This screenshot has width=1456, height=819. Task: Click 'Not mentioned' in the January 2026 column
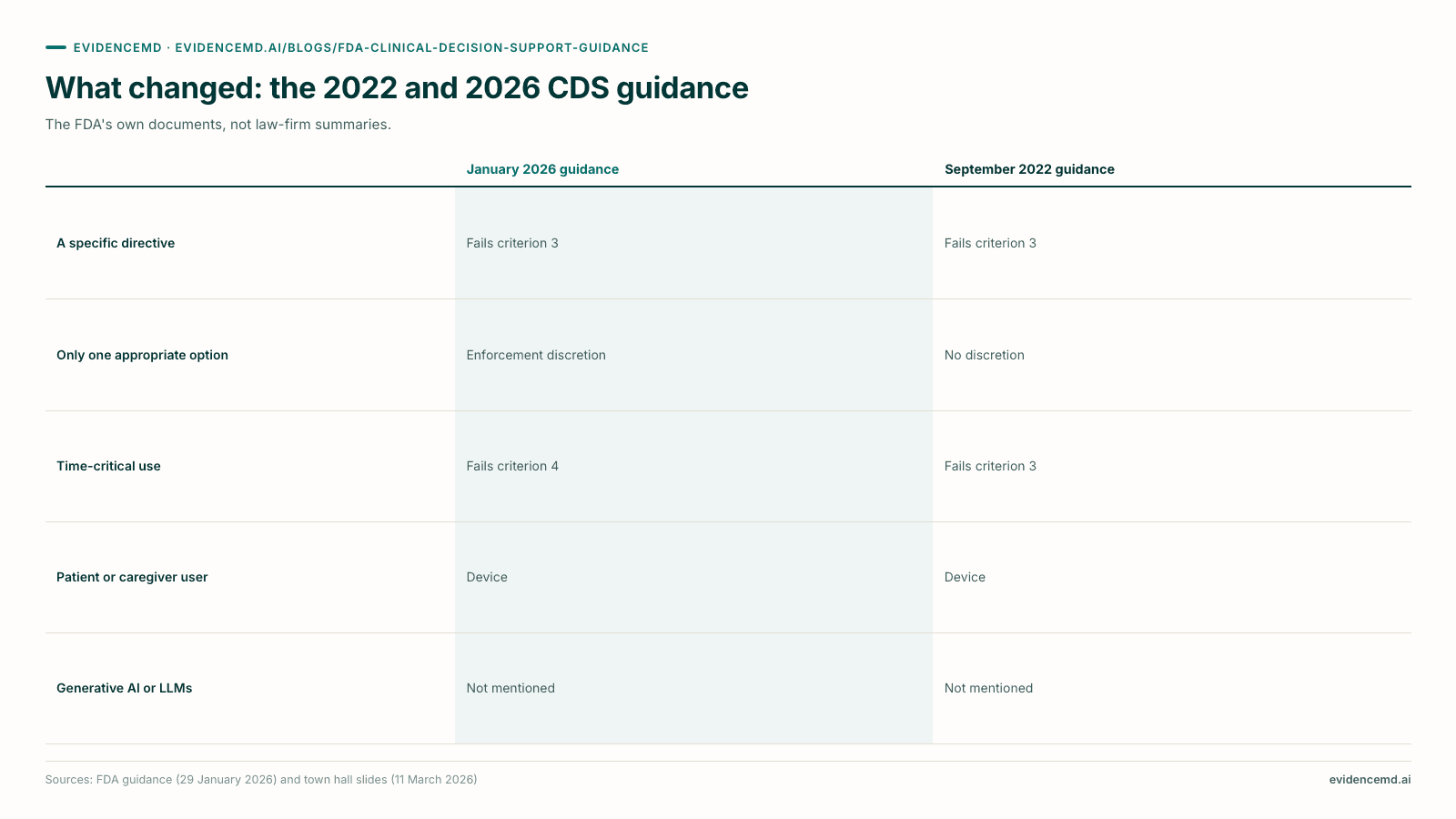(x=511, y=688)
